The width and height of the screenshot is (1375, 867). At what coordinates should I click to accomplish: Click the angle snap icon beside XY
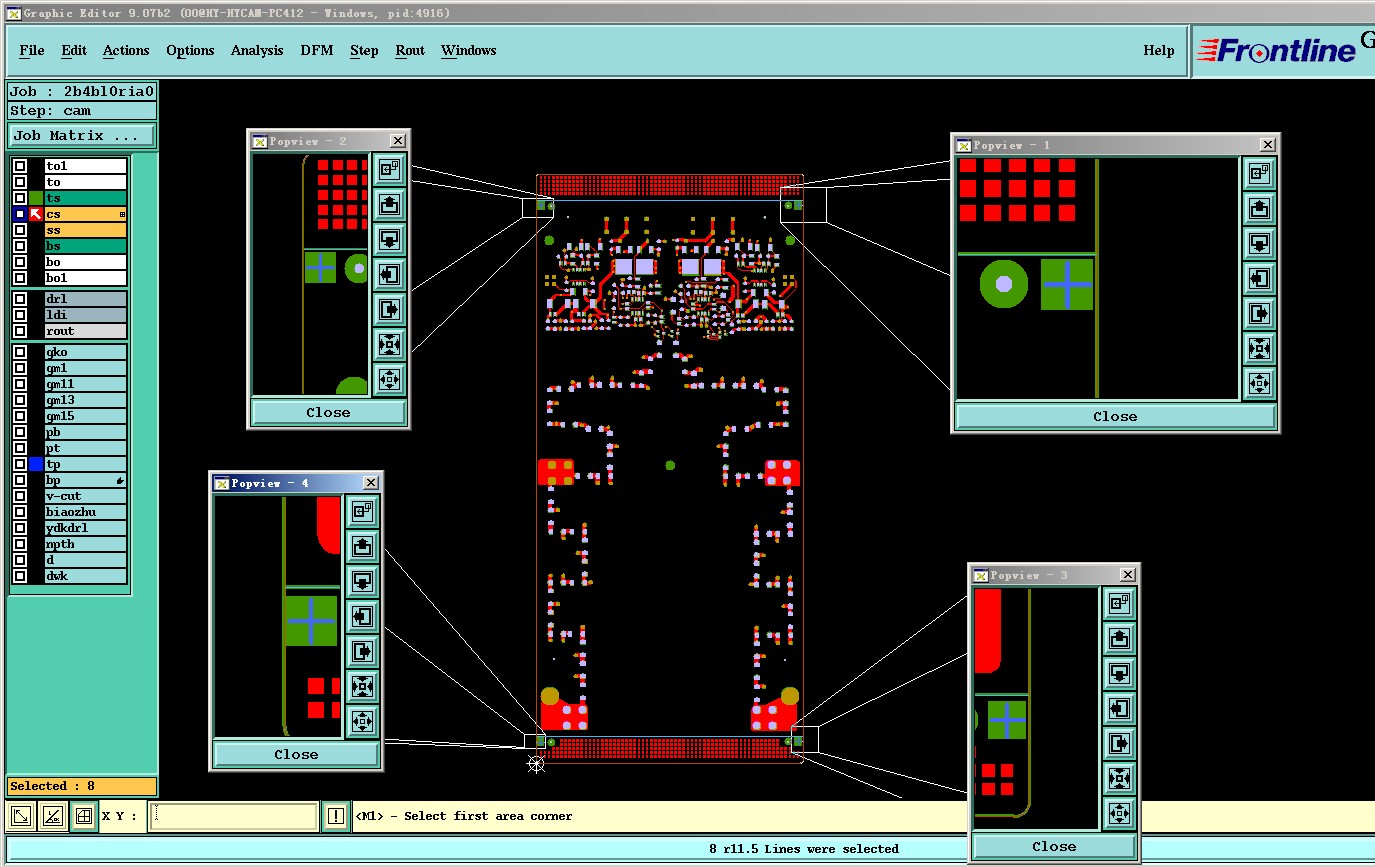click(x=53, y=816)
